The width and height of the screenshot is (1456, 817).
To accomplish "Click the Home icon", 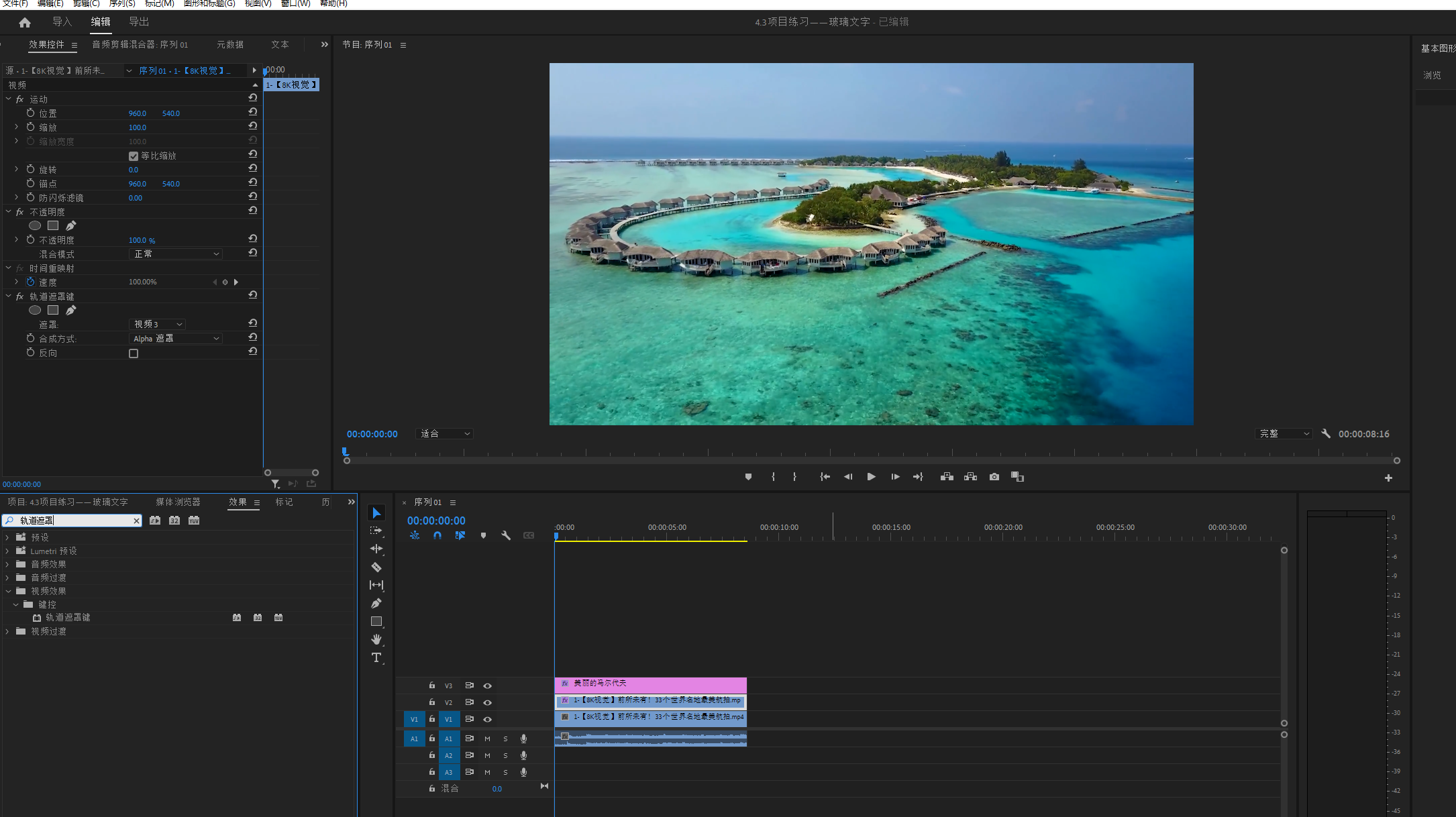I will (25, 22).
